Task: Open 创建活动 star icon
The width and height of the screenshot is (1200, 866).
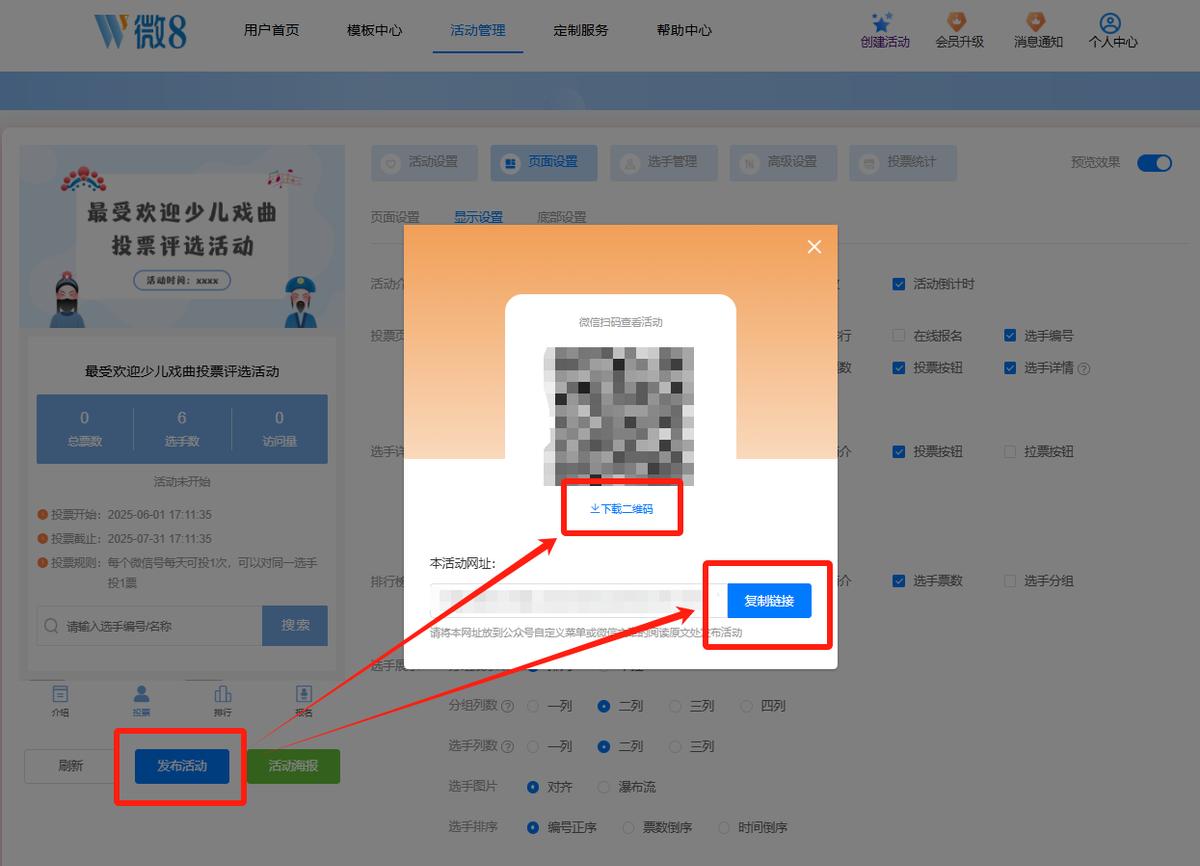Action: [882, 22]
